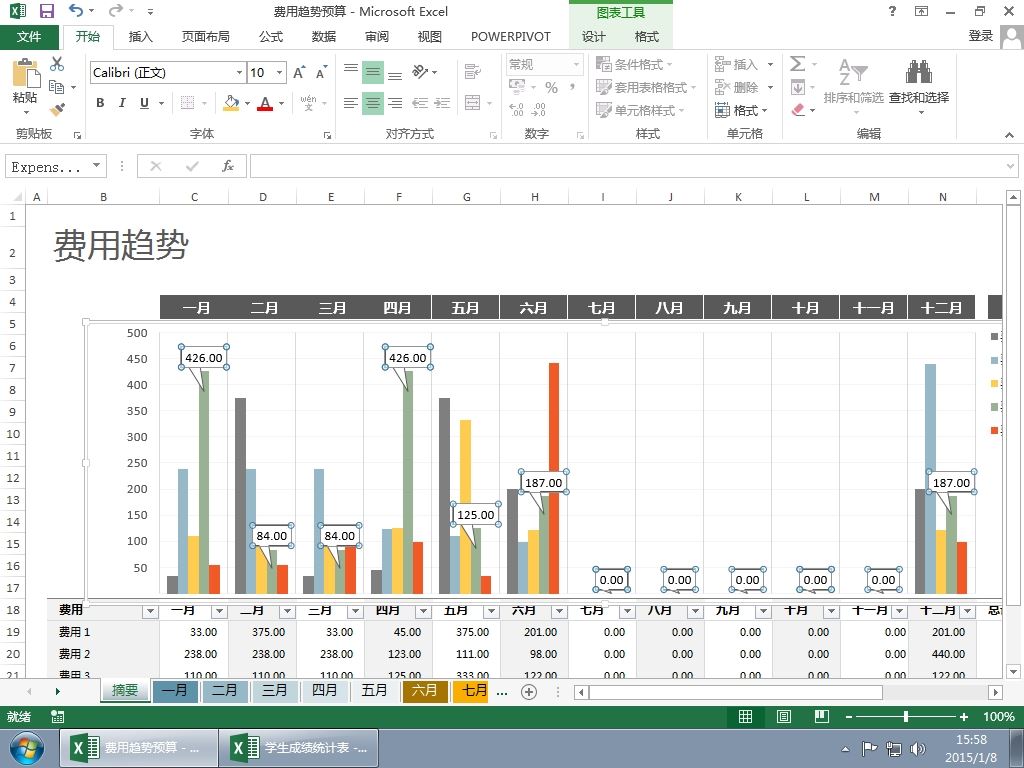Image resolution: width=1024 pixels, height=768 pixels.
Task: Apply the yellow fill color
Action: click(231, 103)
